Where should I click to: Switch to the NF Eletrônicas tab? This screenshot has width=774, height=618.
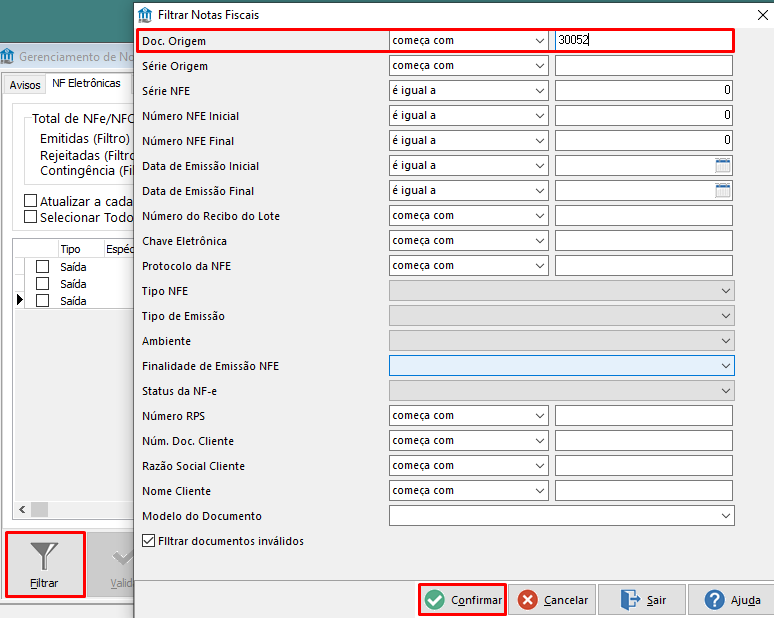coord(86,83)
